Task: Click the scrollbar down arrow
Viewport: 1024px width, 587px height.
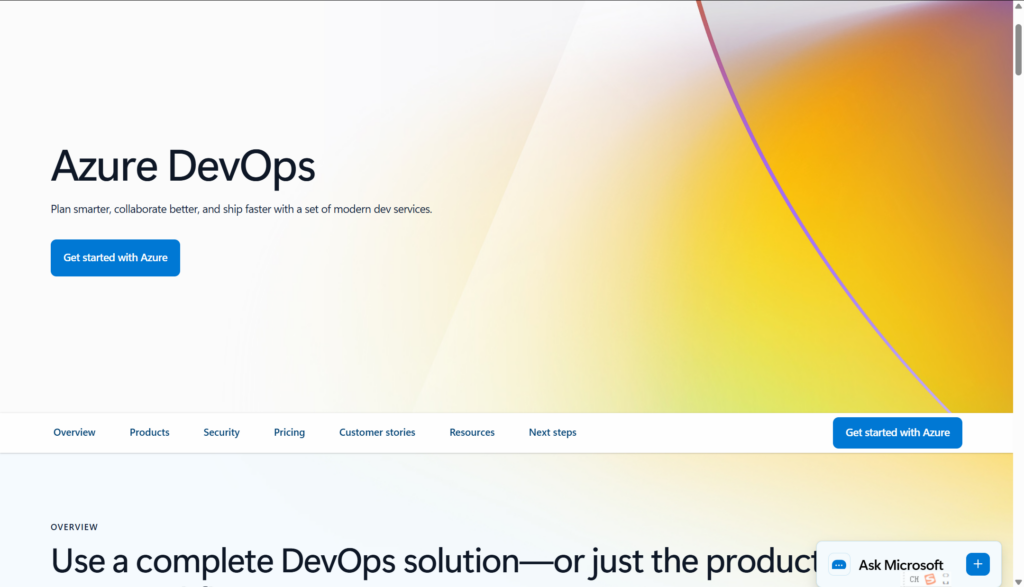Action: (1018, 581)
